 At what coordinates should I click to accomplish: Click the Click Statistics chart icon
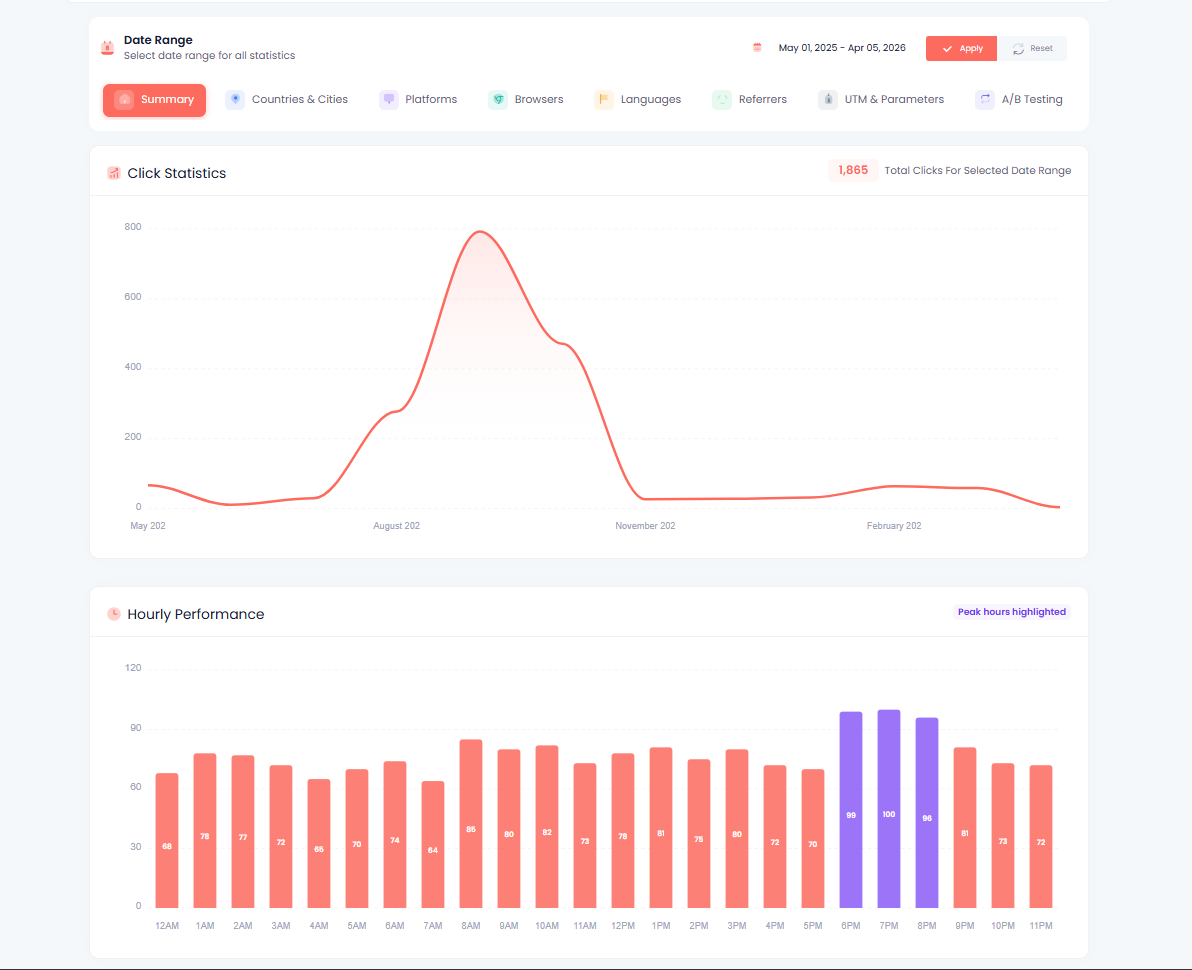click(x=114, y=172)
